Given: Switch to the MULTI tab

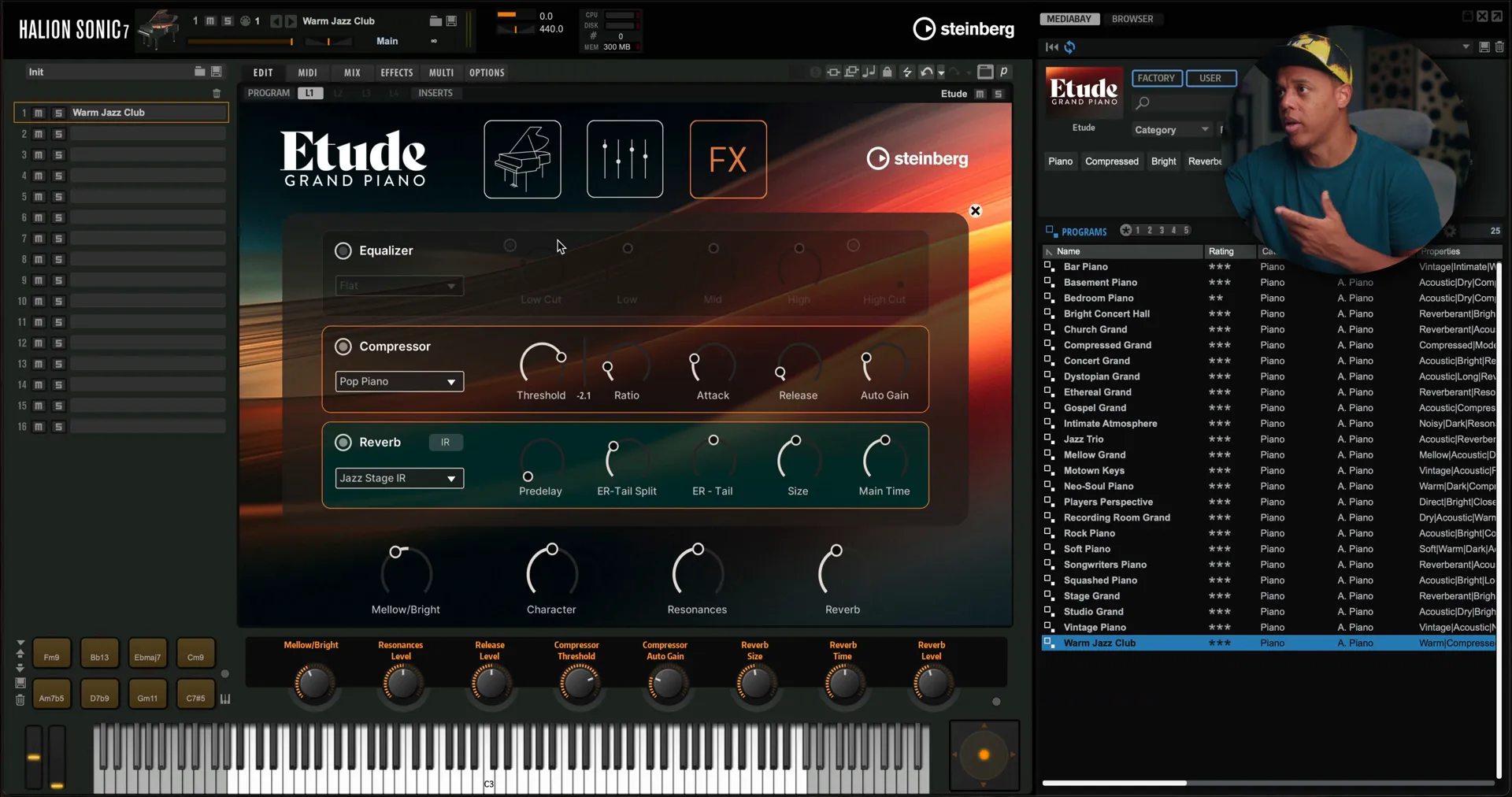Looking at the screenshot, I should 441,72.
